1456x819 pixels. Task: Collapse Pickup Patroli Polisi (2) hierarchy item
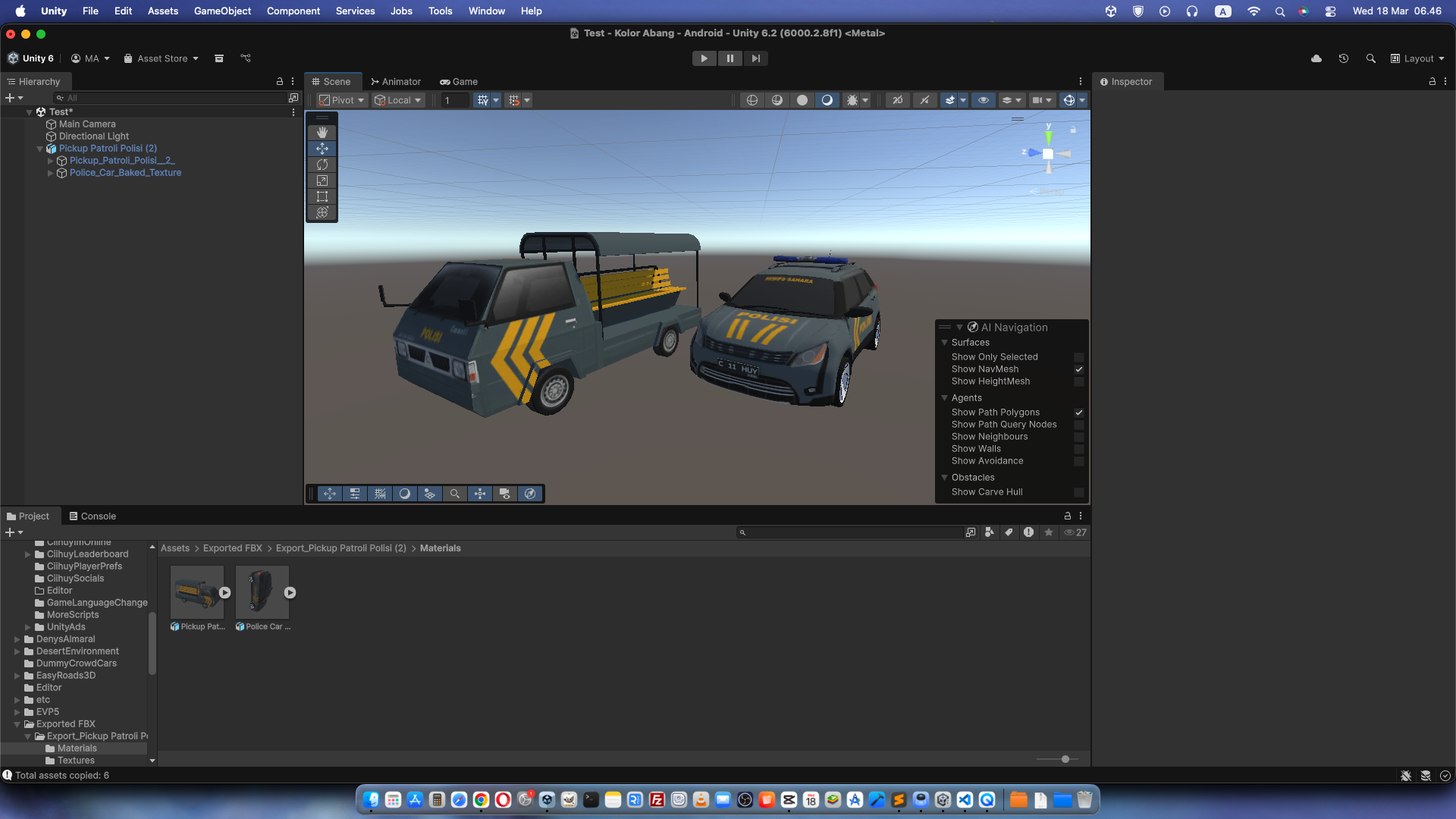[x=40, y=149]
